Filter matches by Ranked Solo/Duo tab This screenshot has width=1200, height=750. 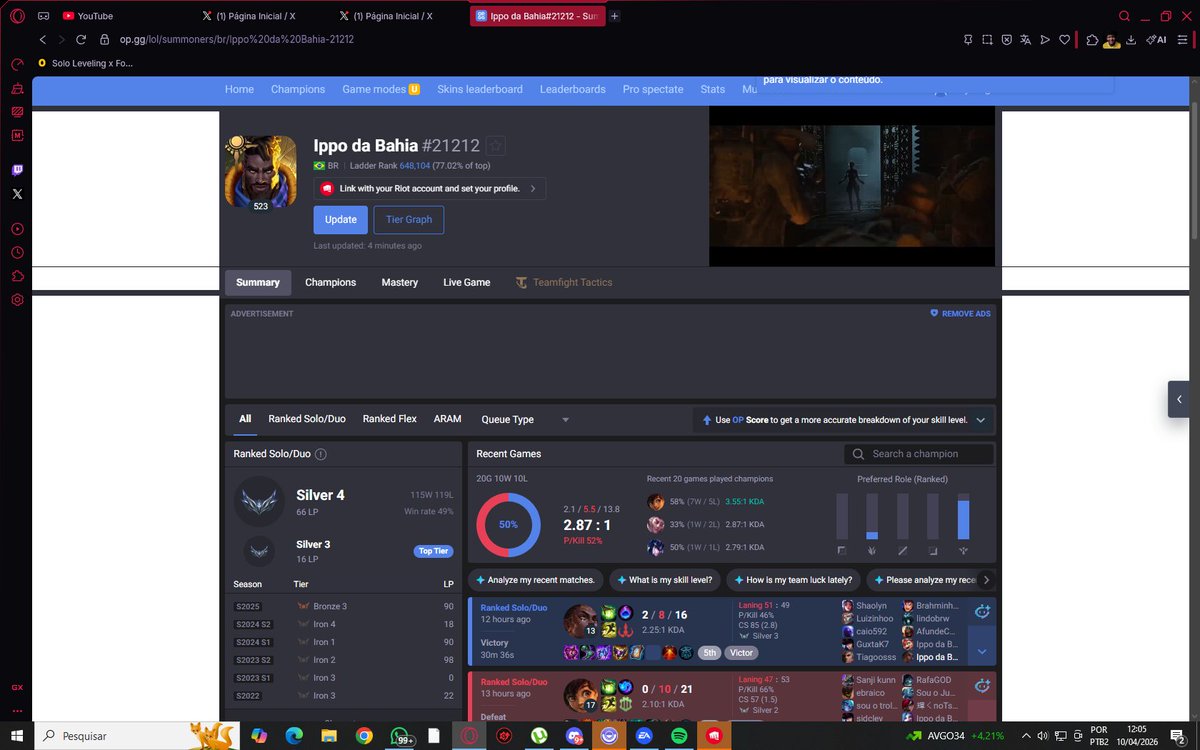coord(307,419)
